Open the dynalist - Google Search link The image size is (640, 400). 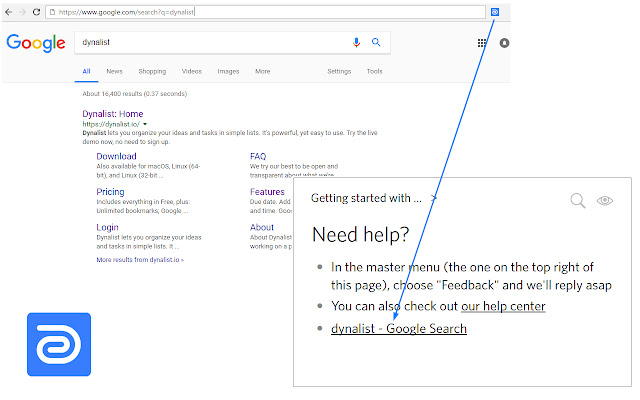[399, 329]
